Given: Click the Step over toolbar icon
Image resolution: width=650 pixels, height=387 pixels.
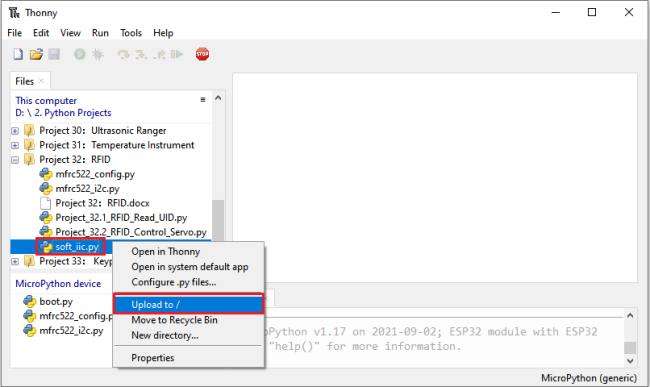Looking at the screenshot, I should [x=124, y=54].
